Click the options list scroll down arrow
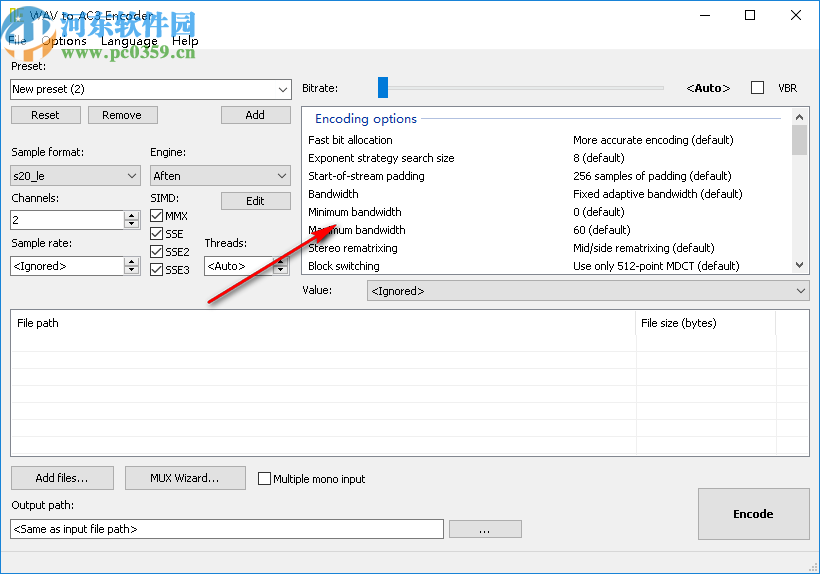Viewport: 820px width, 574px height. (x=799, y=265)
